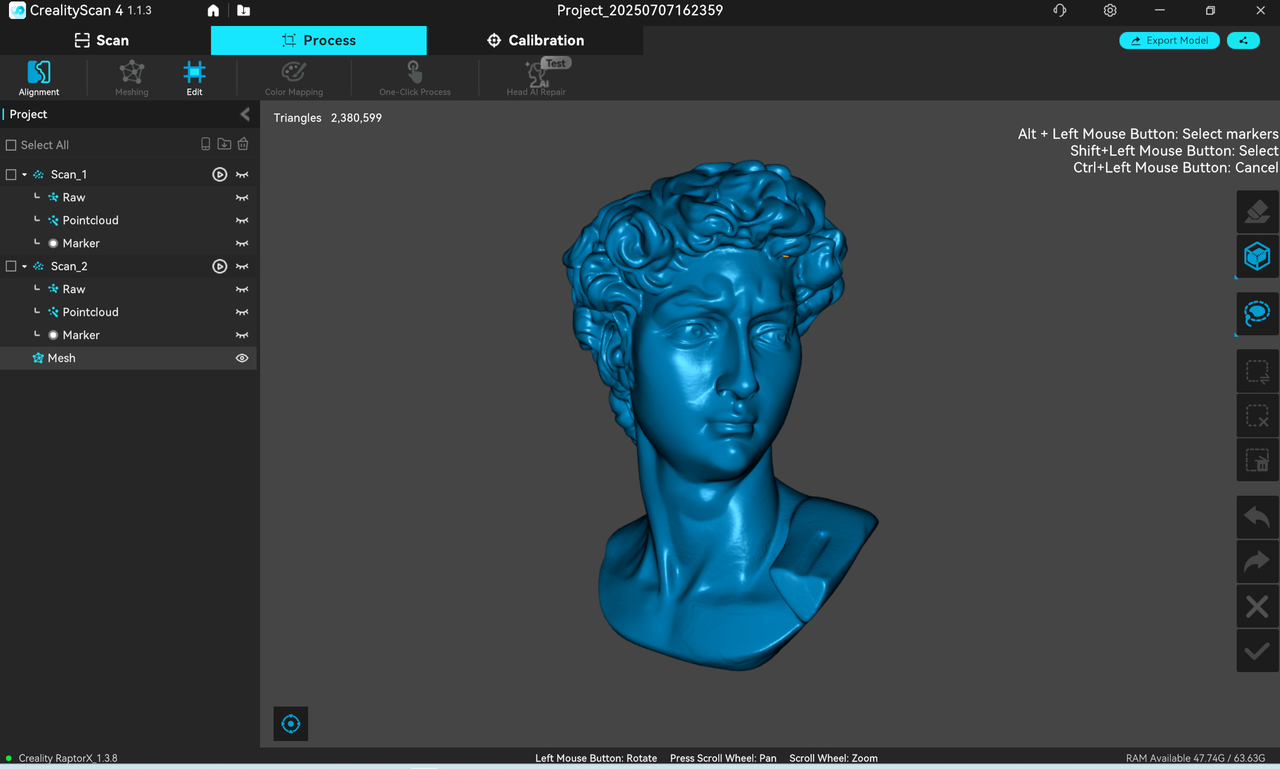Click the redo arrow
The height and width of the screenshot is (769, 1280).
tap(1257, 562)
